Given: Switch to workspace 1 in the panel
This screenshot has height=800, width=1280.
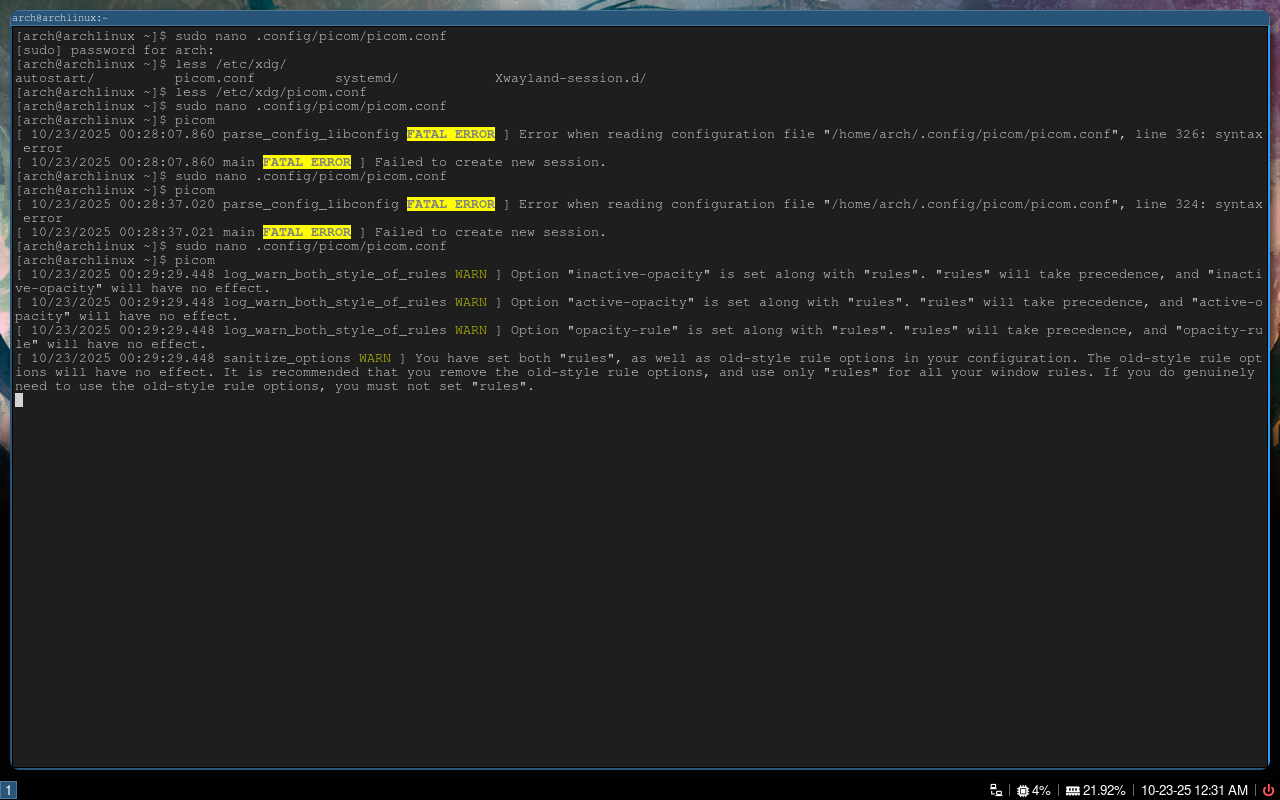Looking at the screenshot, I should click(9, 790).
